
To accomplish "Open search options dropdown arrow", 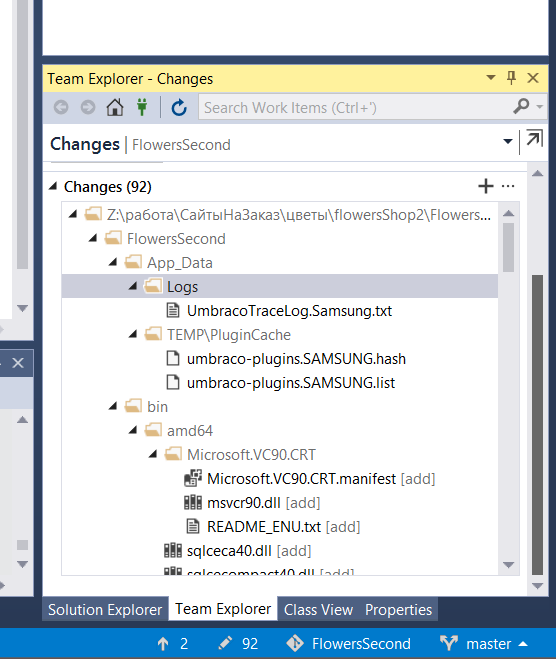I will pos(540,107).
